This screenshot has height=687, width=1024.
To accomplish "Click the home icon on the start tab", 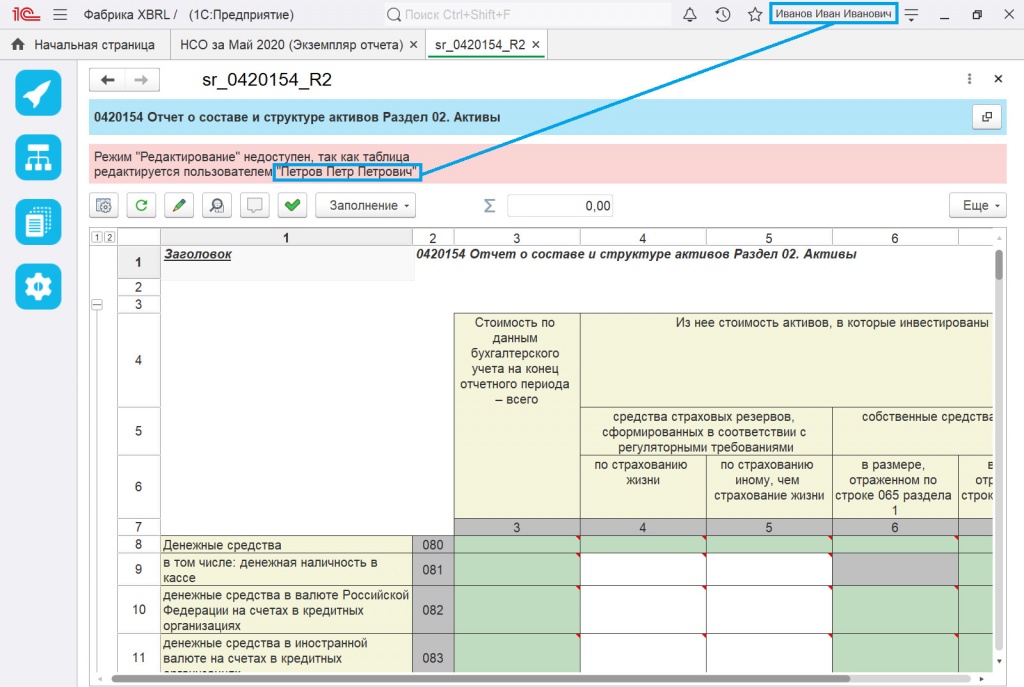I will [18, 44].
